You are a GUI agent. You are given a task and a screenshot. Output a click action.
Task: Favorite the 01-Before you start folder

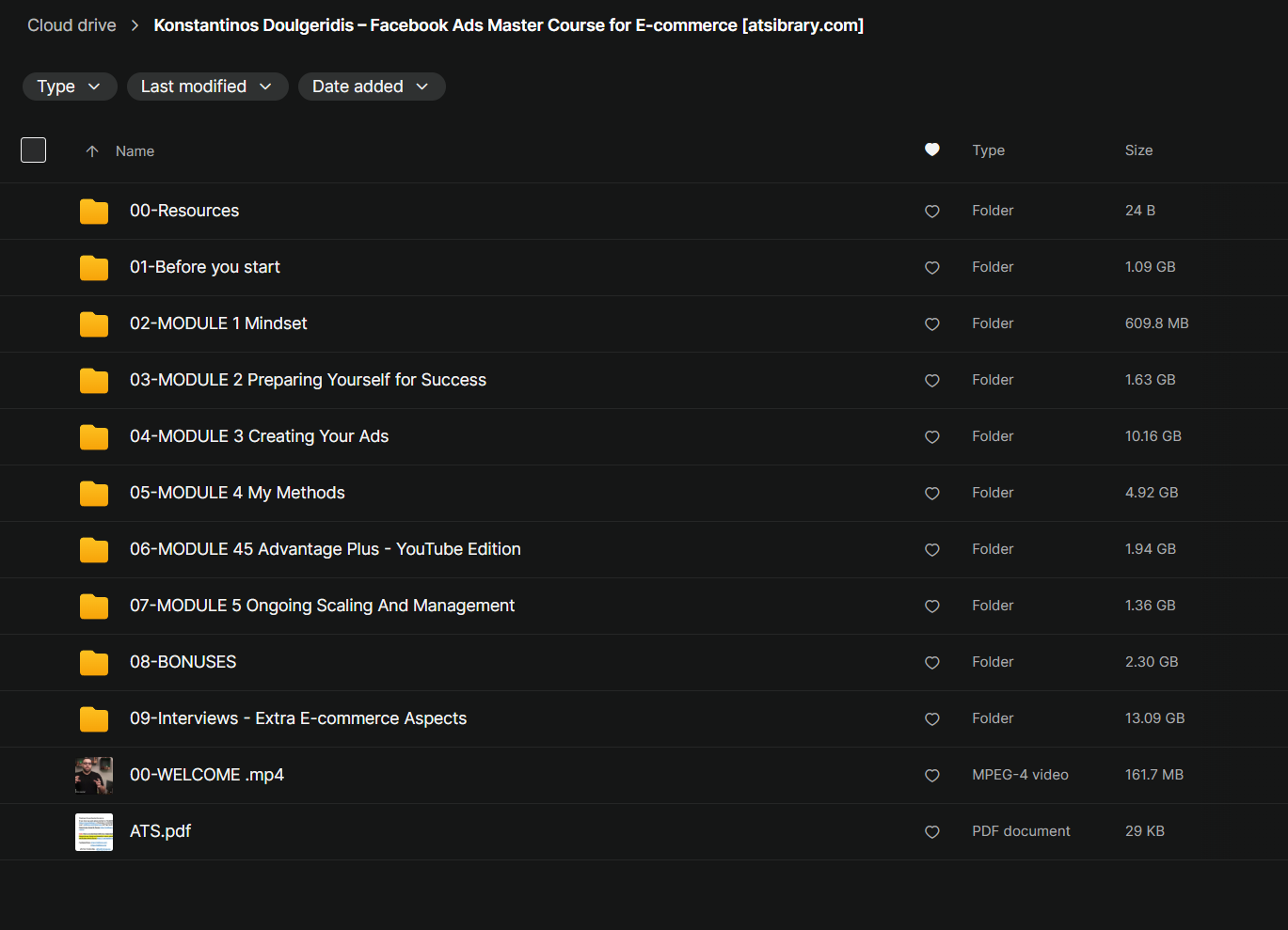pyautogui.click(x=932, y=268)
